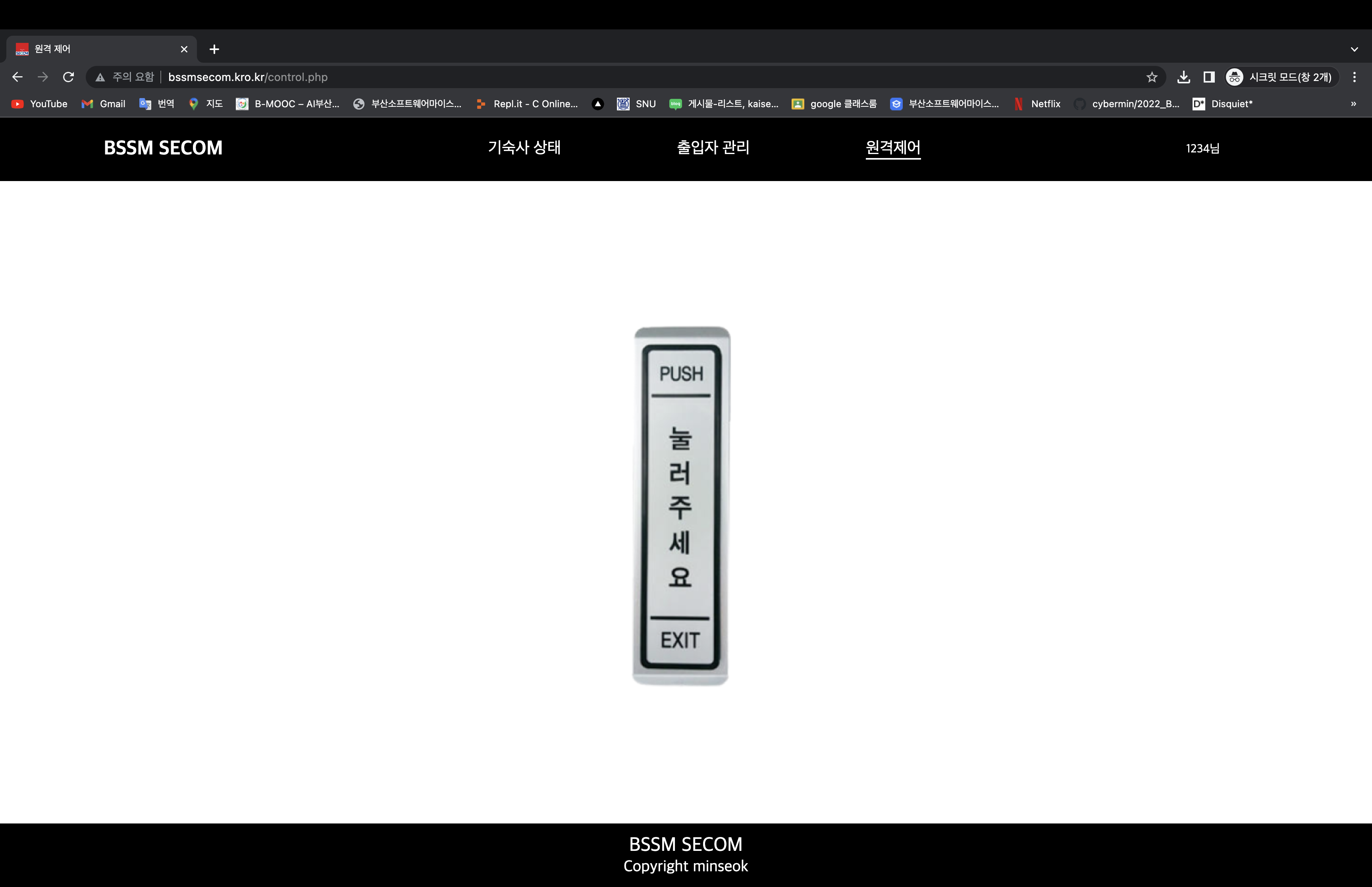Open the B-MOOC bookmark
Screen dimensions: 1372x887
pos(288,104)
